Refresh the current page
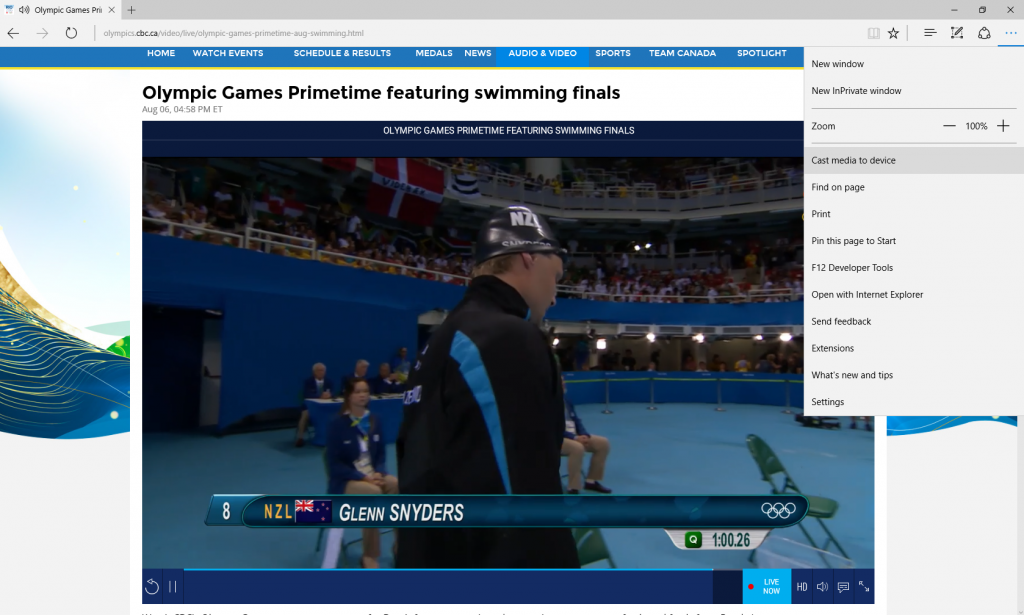Image resolution: width=1024 pixels, height=615 pixels. click(x=71, y=33)
